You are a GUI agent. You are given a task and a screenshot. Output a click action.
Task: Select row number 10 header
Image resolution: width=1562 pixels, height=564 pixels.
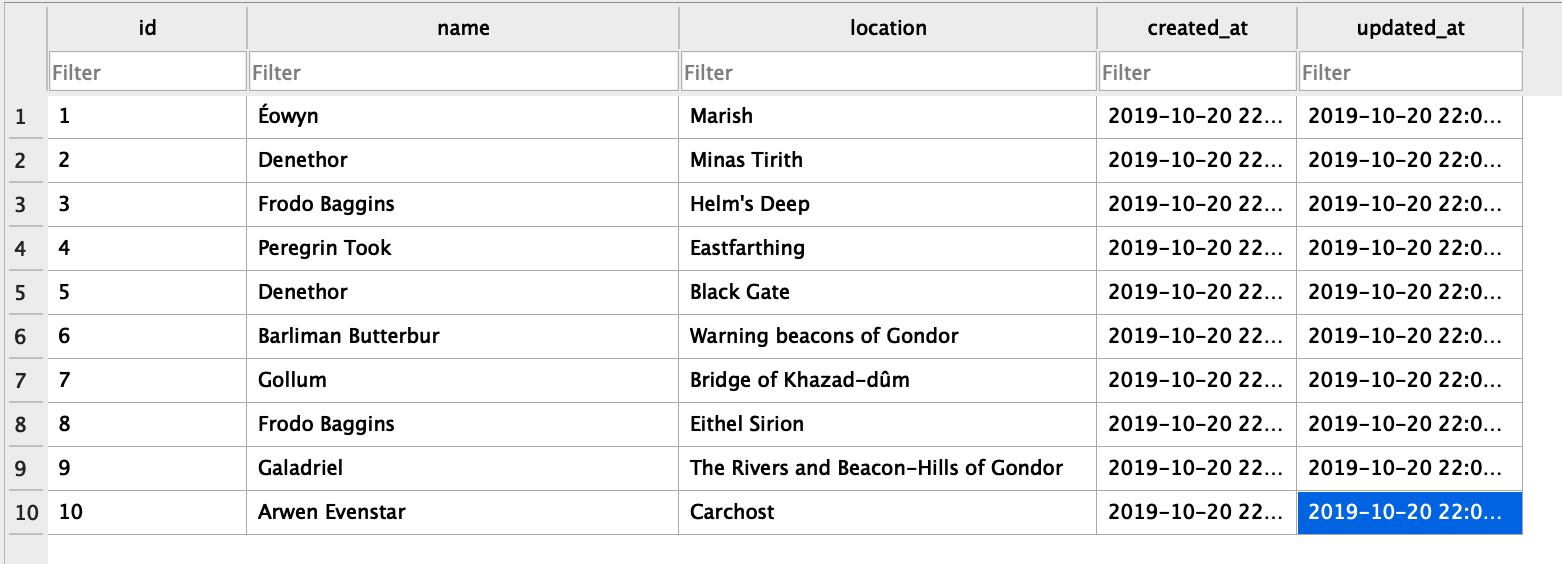(26, 513)
